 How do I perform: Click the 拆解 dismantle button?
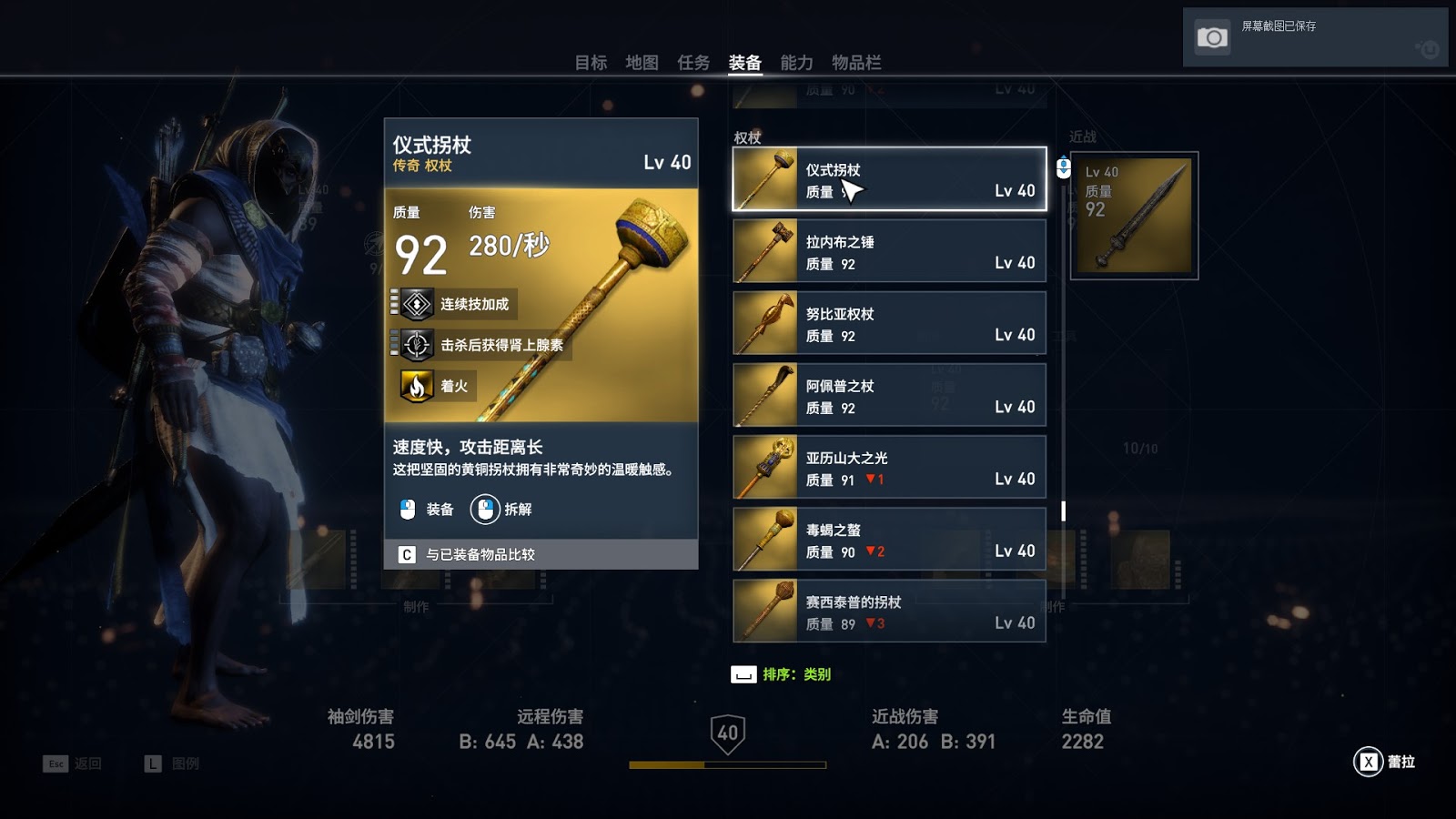pos(501,509)
